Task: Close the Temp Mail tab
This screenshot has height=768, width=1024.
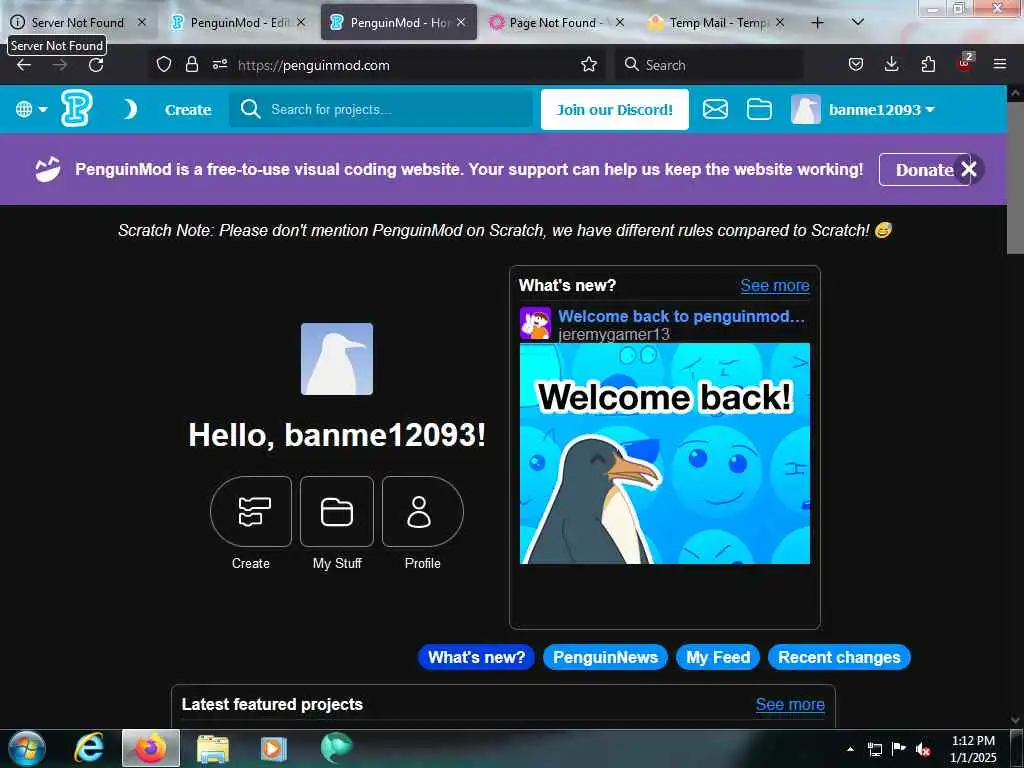Action: click(780, 22)
